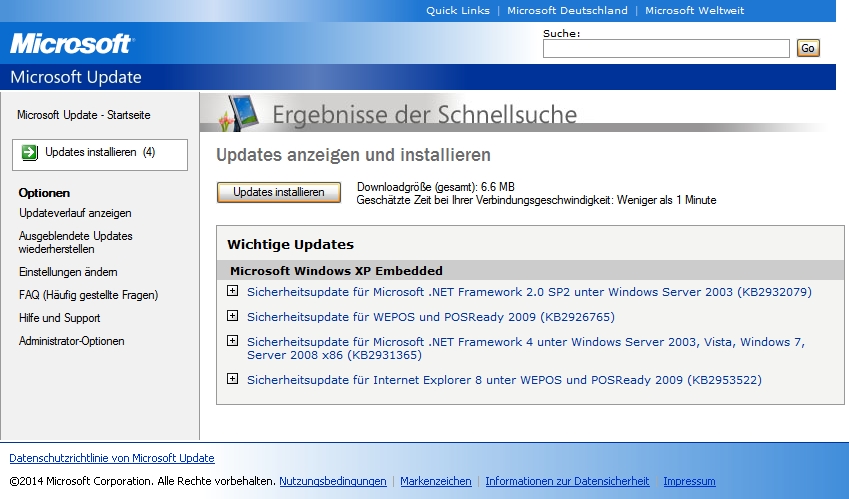This screenshot has height=499, width=849.
Task: Open Ausgeblendete Updates wiederherstellen
Action: coord(75,242)
